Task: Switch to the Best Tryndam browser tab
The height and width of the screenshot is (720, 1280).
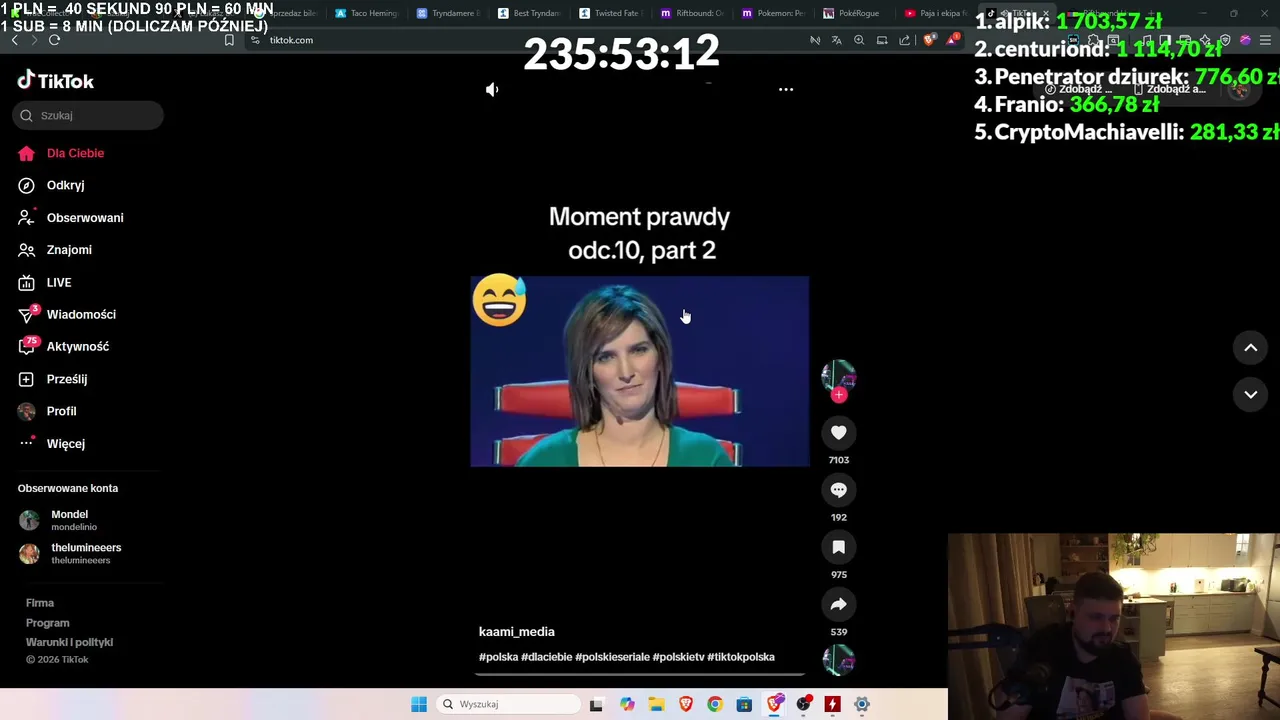Action: point(529,13)
